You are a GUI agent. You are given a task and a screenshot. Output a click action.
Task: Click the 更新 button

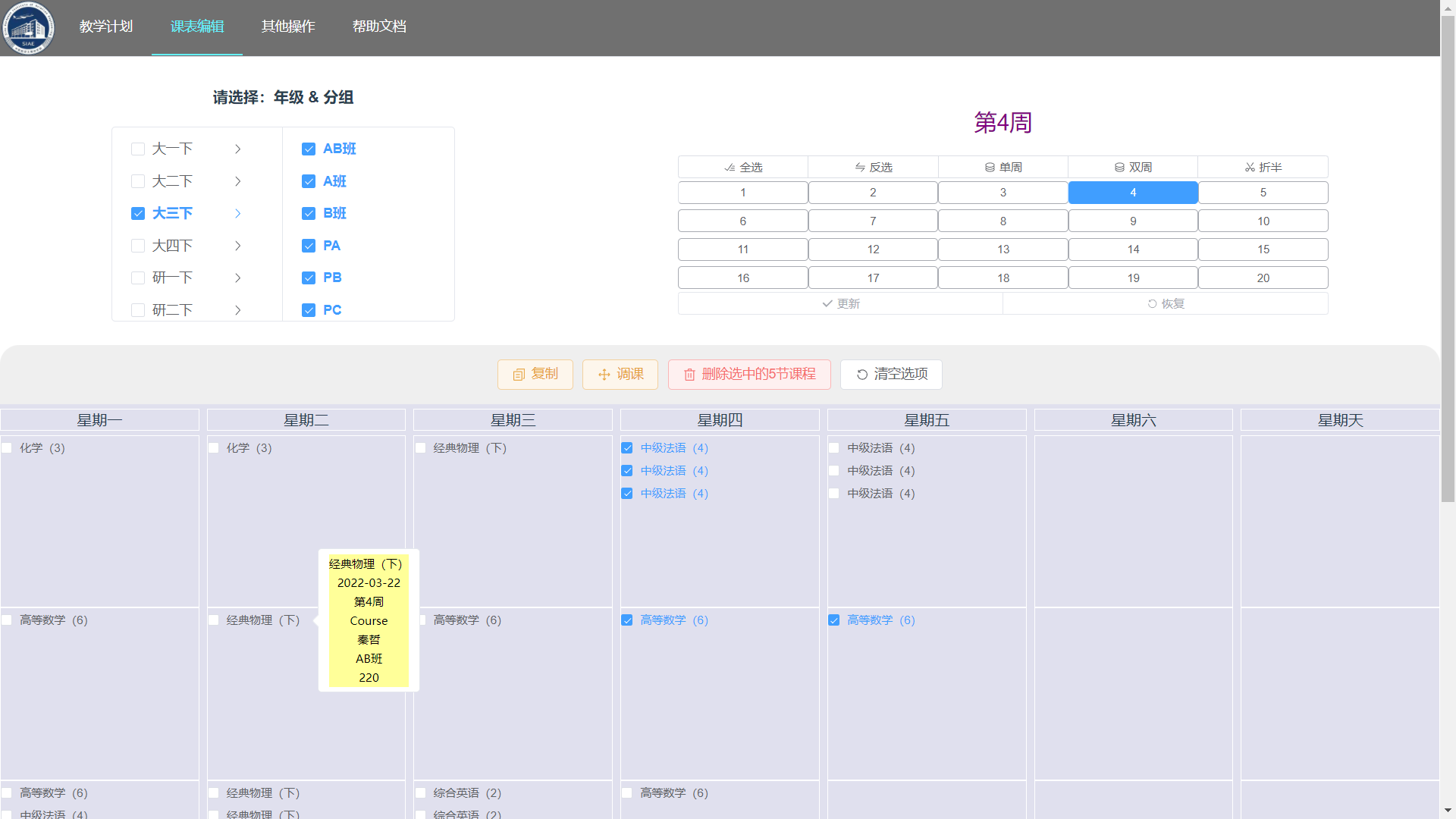(x=840, y=303)
